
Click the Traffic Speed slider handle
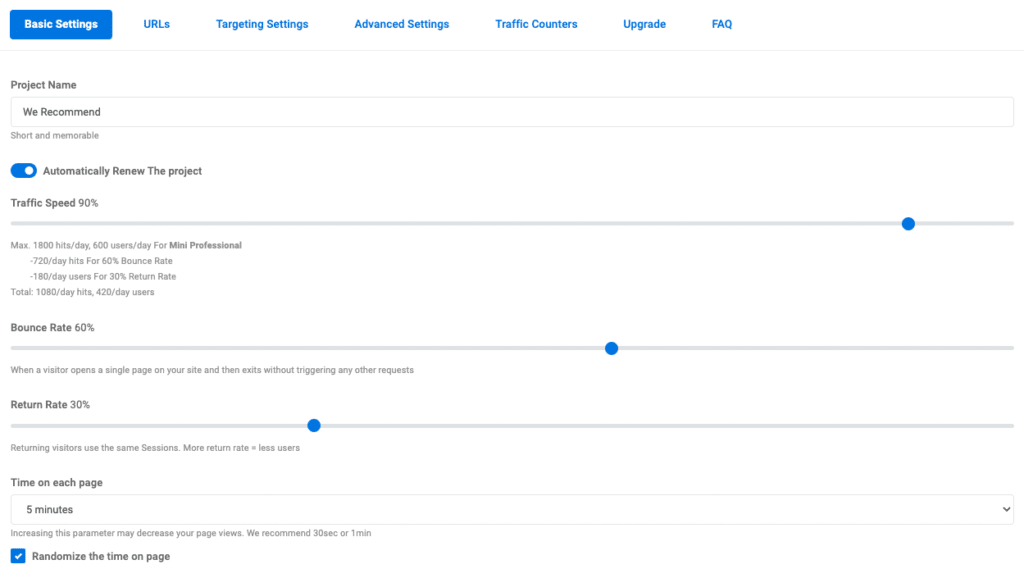click(x=908, y=224)
